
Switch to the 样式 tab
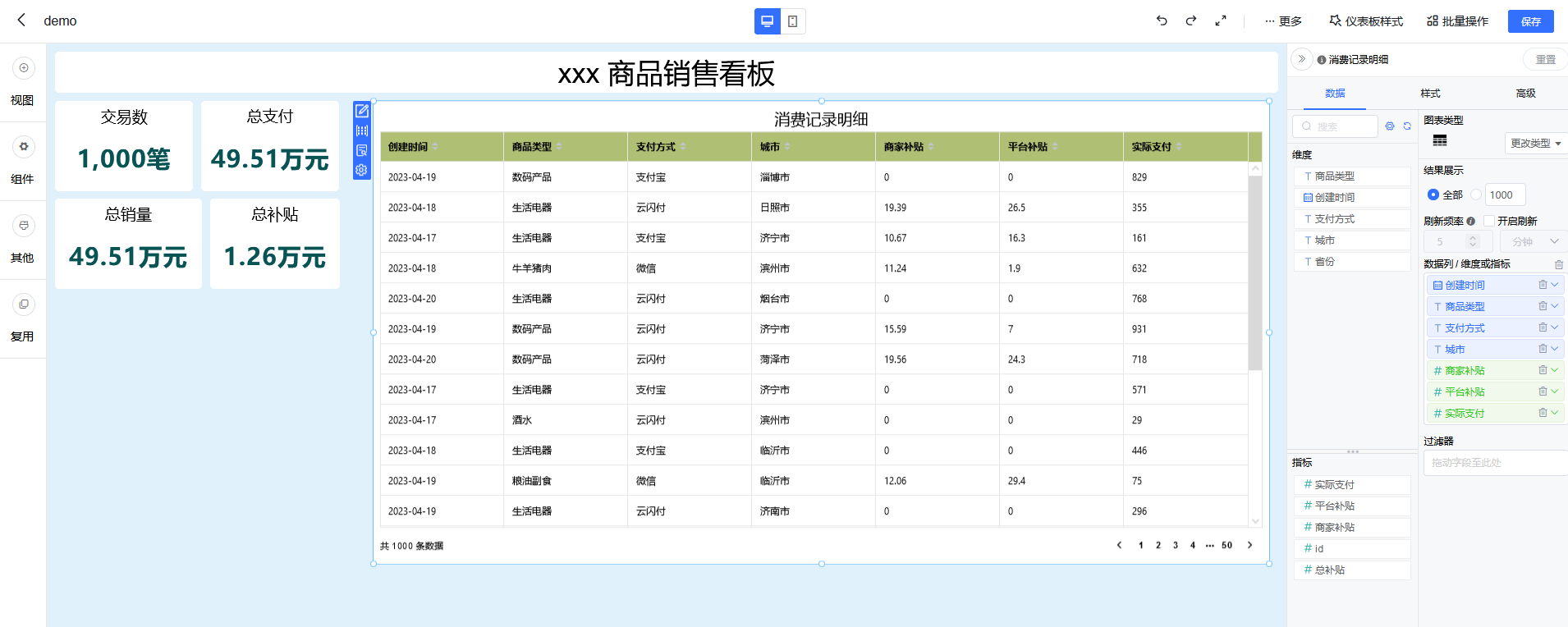click(x=1431, y=94)
